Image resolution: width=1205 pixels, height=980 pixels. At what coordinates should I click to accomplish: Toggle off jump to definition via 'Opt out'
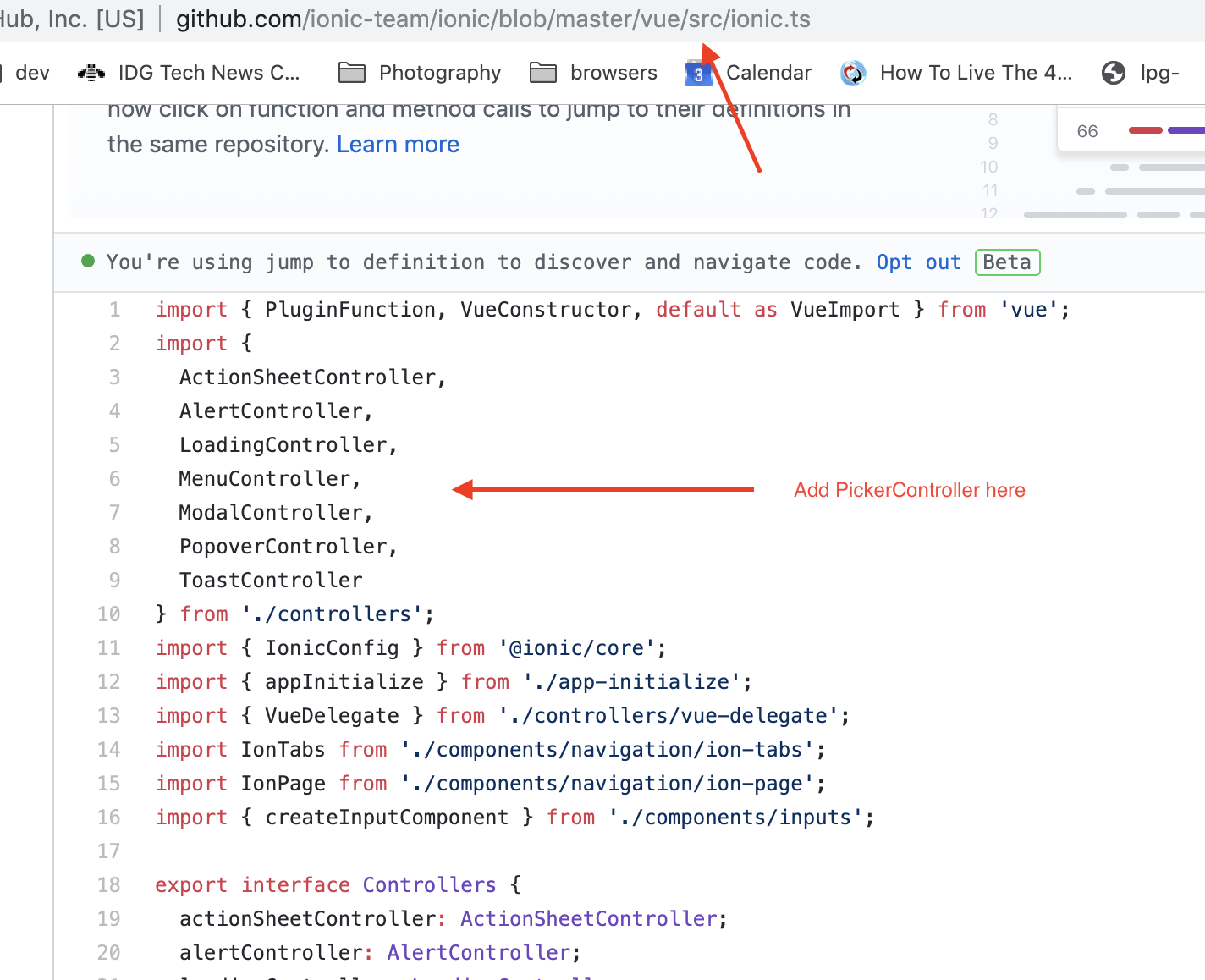[x=917, y=262]
